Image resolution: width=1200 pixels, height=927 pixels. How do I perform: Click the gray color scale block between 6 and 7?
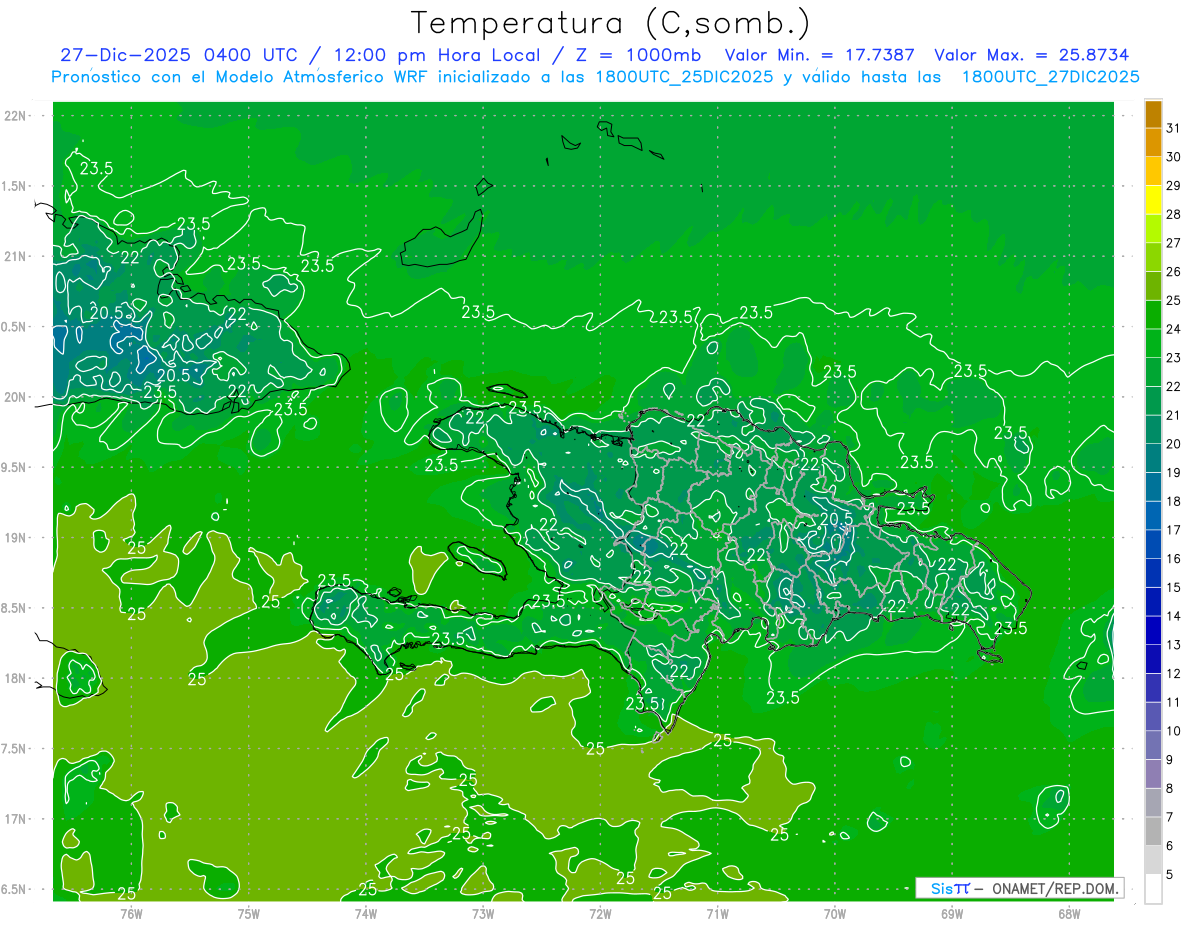click(1153, 832)
